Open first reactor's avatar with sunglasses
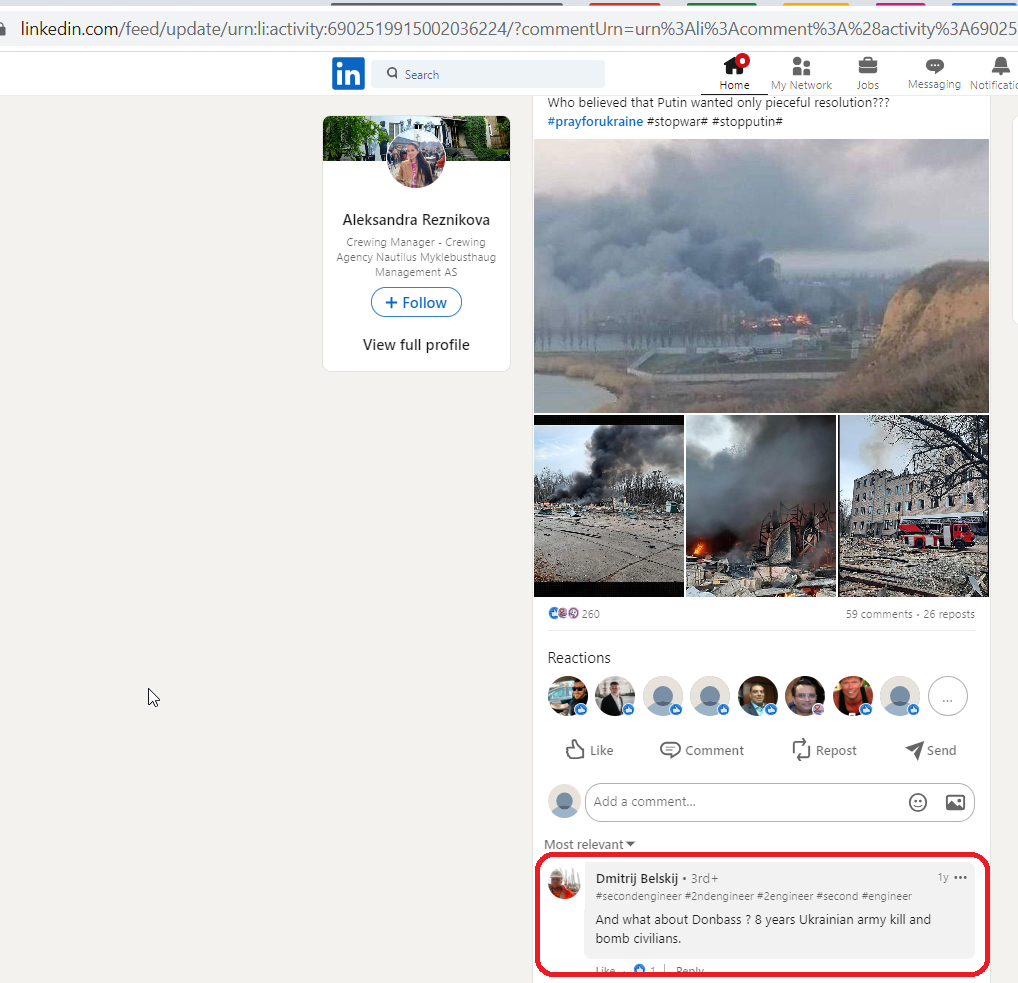This screenshot has width=1018, height=983. [x=567, y=696]
